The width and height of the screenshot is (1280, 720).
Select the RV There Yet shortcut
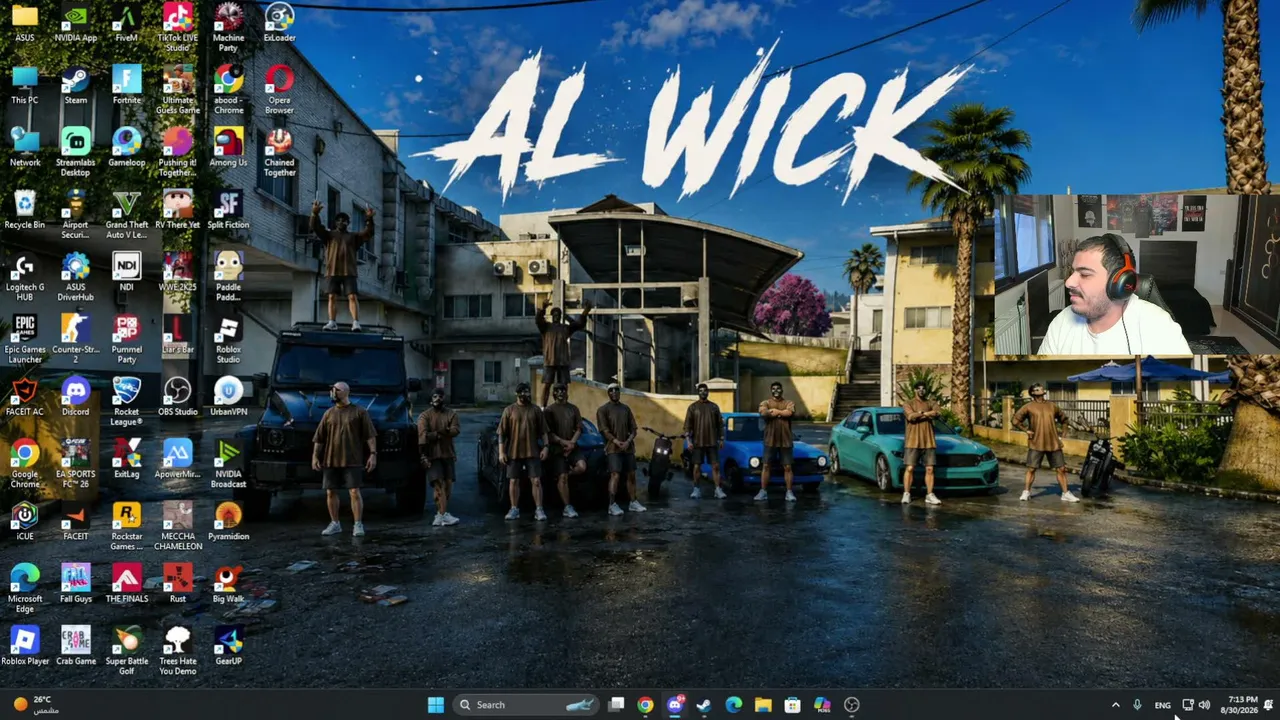click(178, 211)
